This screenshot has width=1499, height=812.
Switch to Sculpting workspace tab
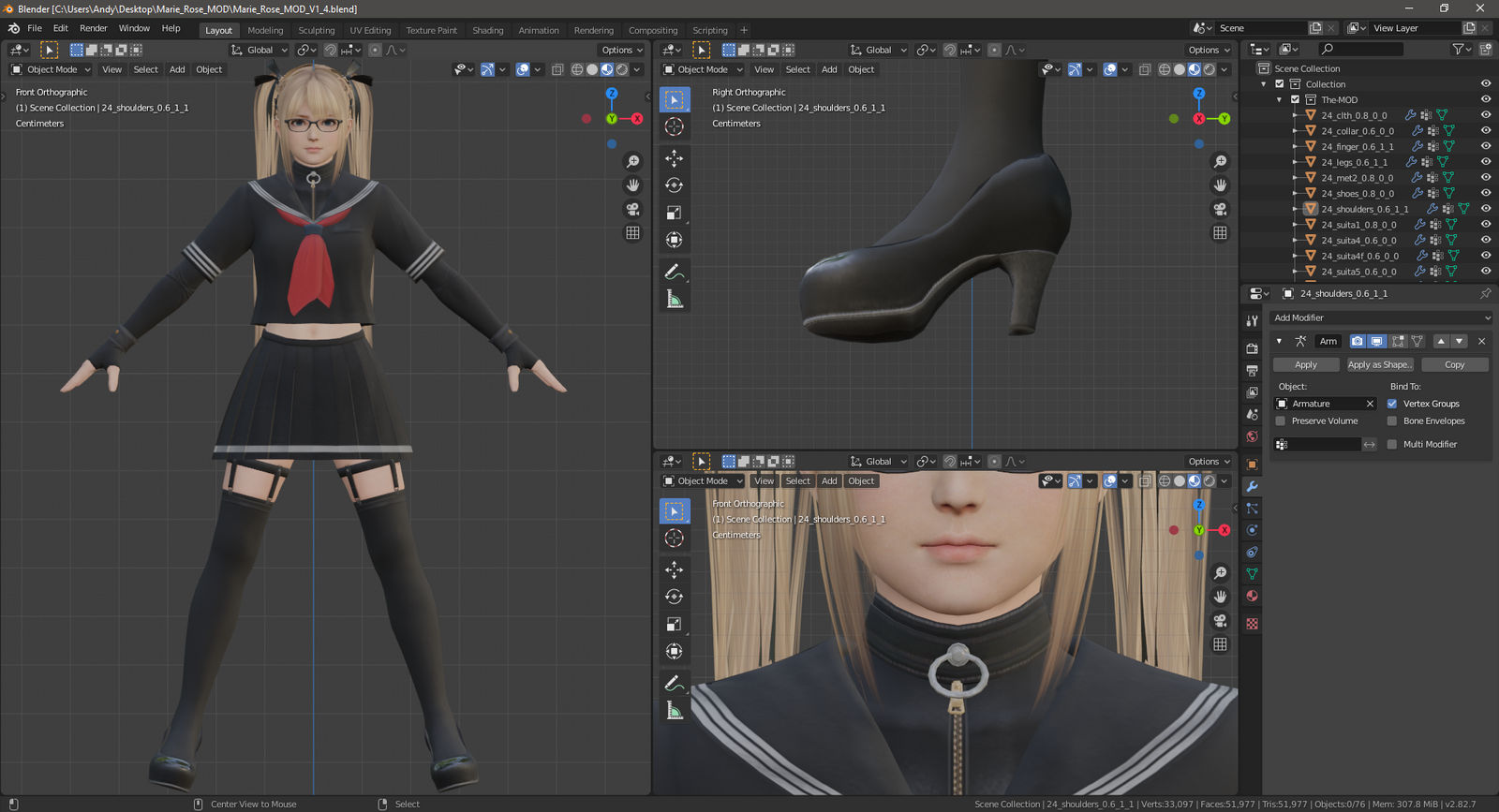317,30
